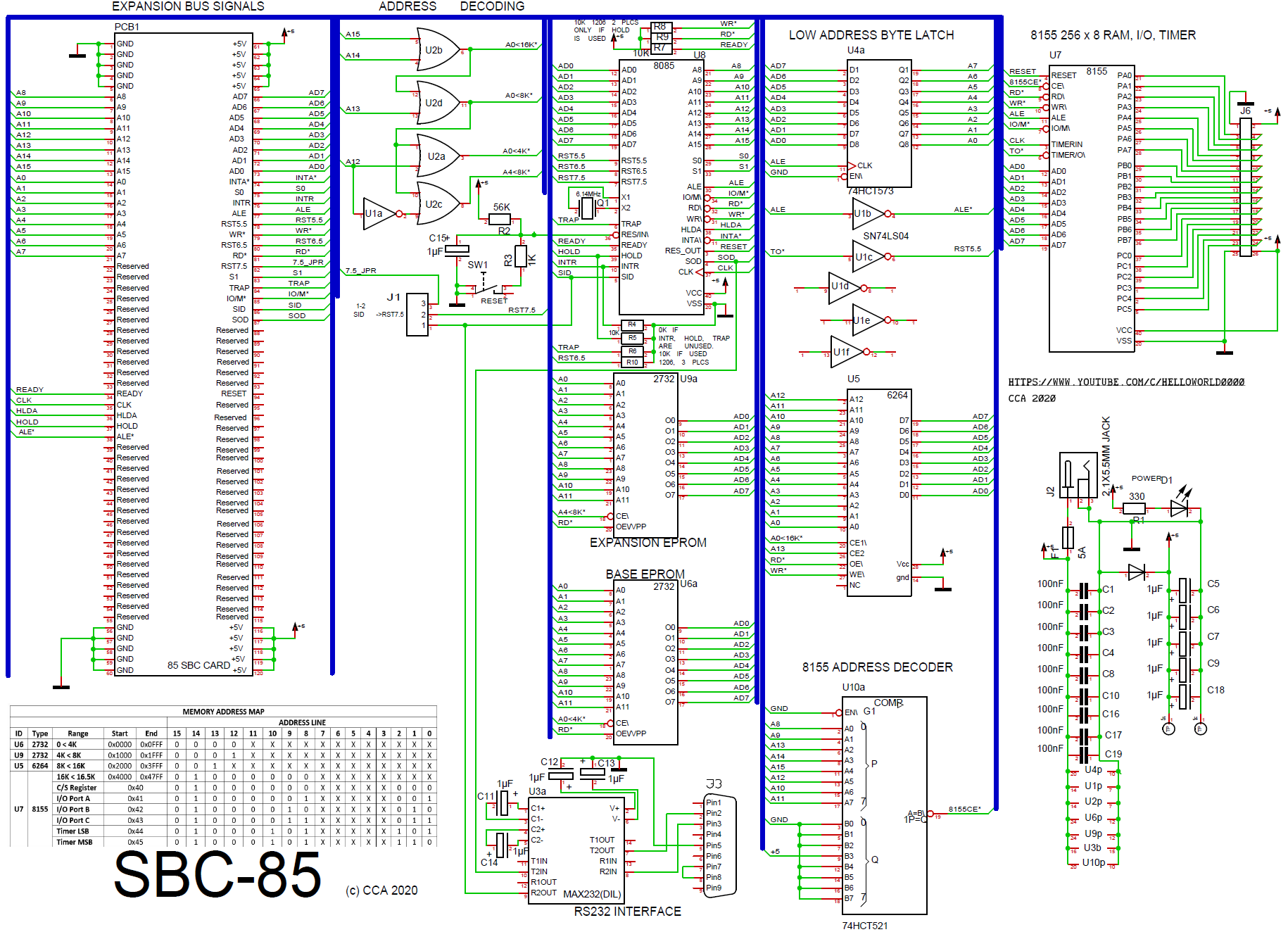Click the R2 56K resistor

(500, 219)
